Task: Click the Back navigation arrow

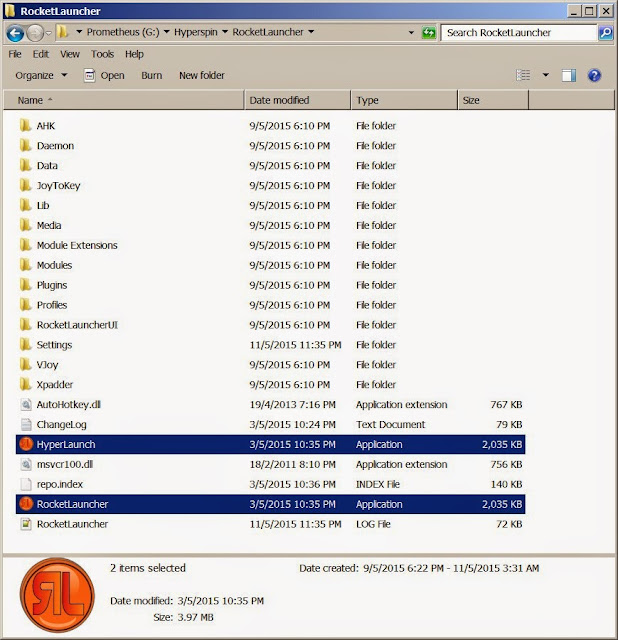Action: point(15,33)
